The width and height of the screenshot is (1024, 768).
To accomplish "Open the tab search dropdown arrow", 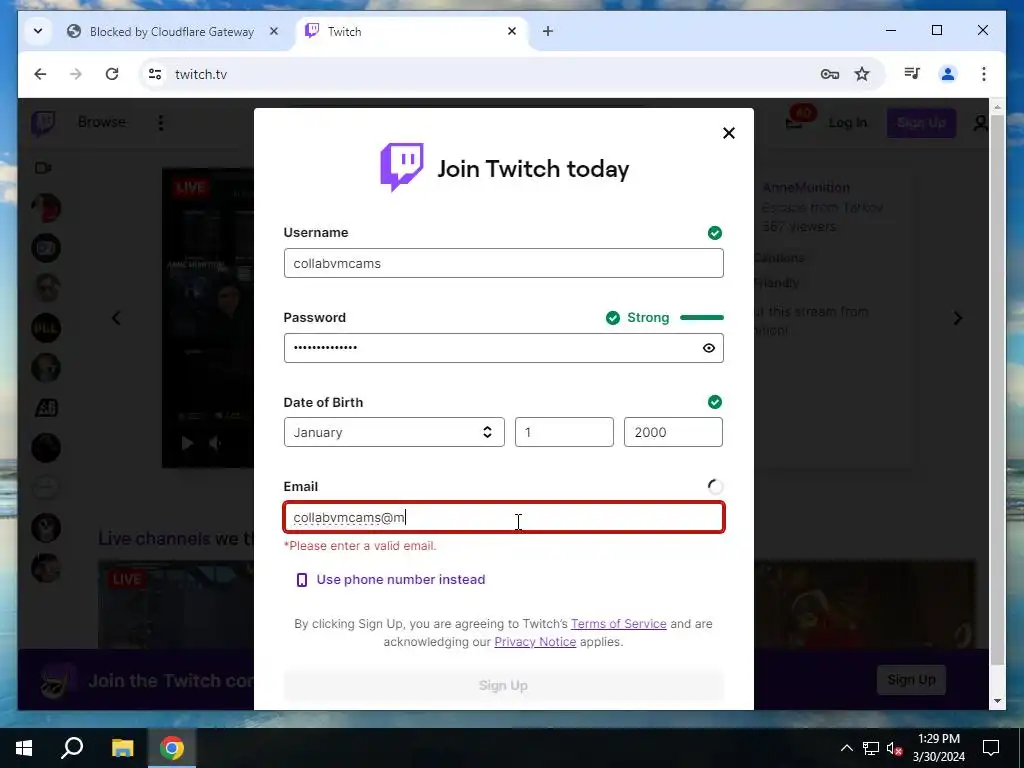I will coord(38,31).
